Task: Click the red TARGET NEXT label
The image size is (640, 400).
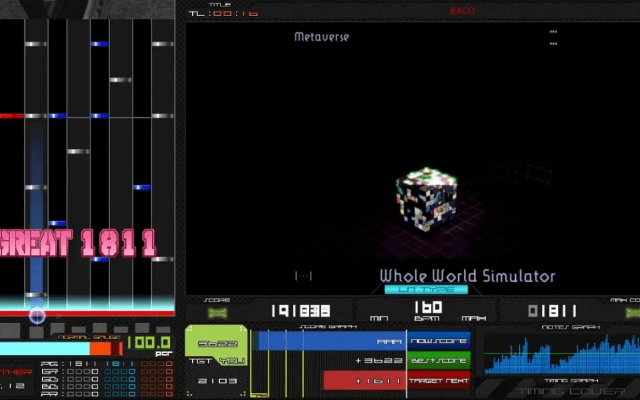Action: click(438, 380)
